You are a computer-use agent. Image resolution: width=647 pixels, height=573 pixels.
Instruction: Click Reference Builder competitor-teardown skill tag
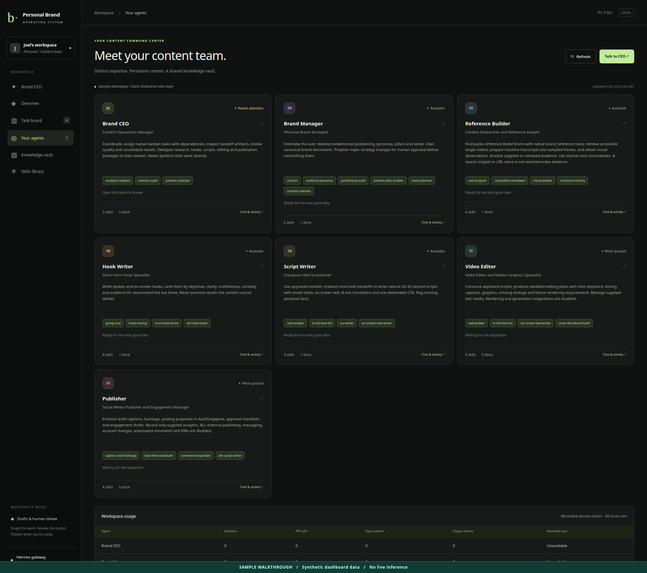(x=510, y=181)
